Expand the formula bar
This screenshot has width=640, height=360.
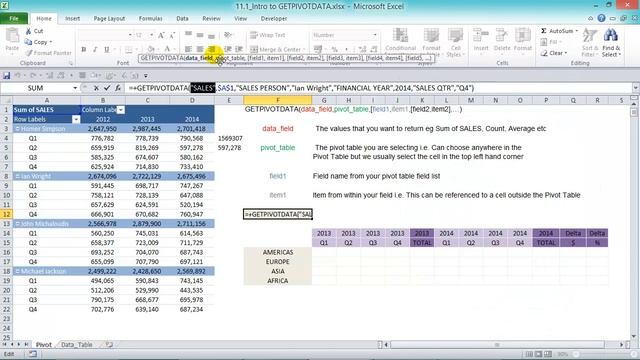click(x=636, y=88)
